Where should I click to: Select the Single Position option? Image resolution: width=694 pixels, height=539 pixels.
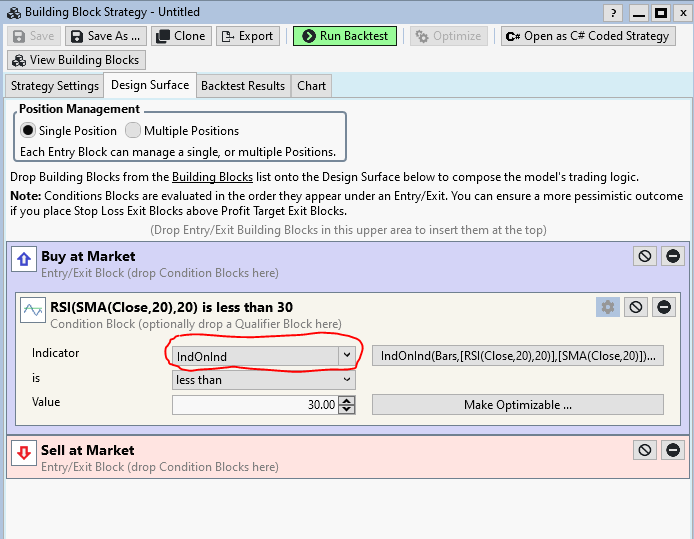pyautogui.click(x=28, y=131)
